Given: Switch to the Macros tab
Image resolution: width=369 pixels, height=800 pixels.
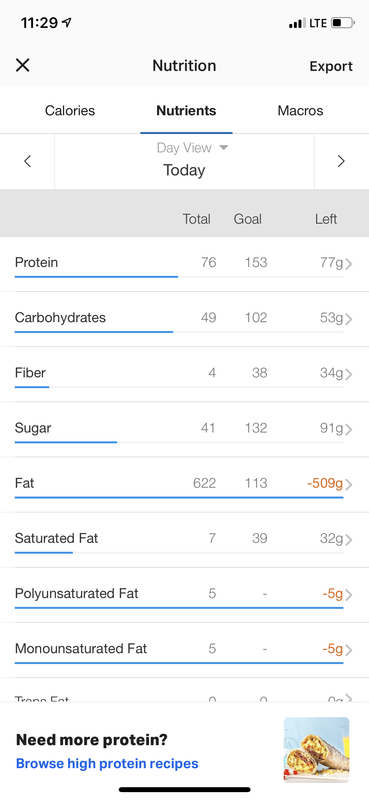Looking at the screenshot, I should [x=300, y=111].
